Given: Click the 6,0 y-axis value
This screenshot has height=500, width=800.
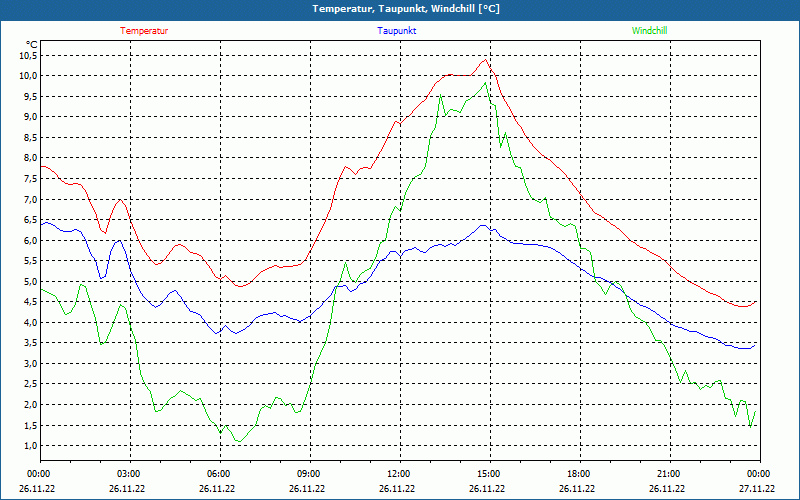Looking at the screenshot, I should (31, 240).
